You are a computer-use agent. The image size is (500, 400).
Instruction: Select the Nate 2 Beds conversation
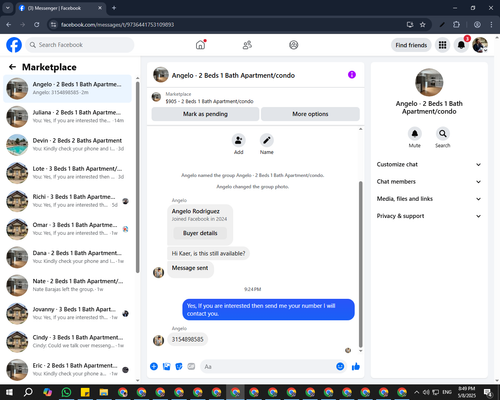(x=67, y=286)
